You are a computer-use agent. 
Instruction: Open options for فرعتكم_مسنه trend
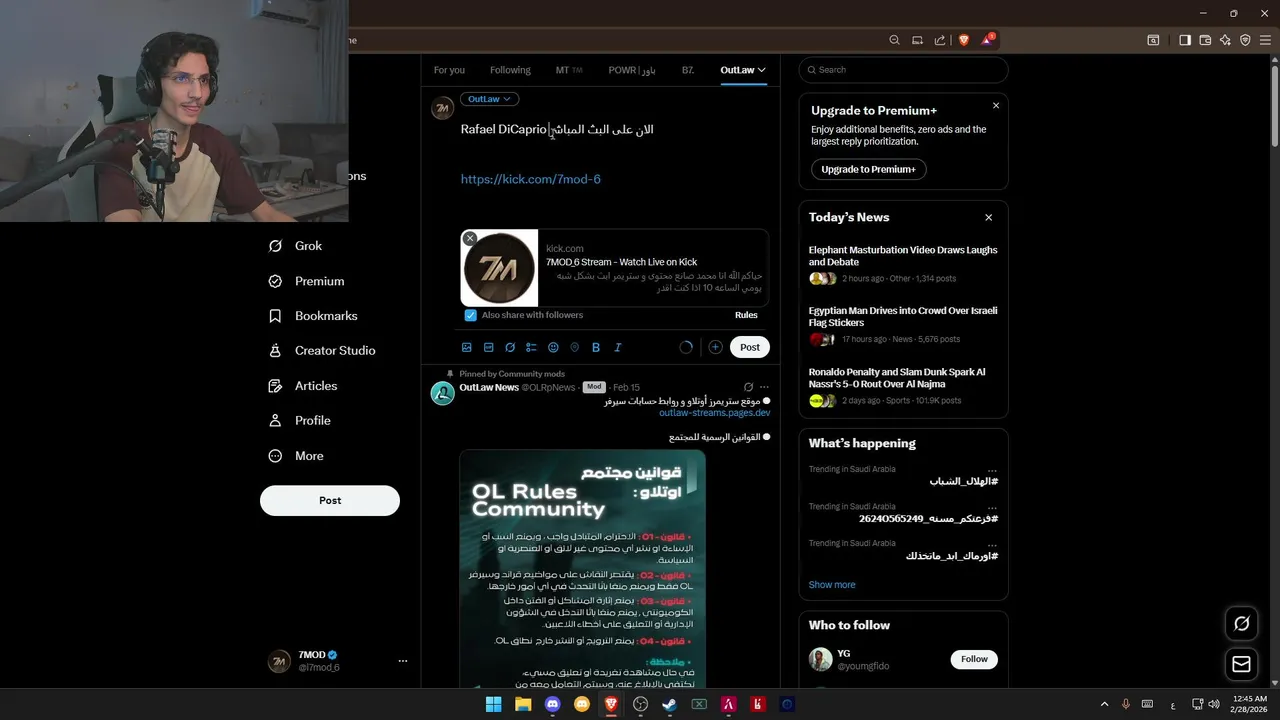click(992, 508)
